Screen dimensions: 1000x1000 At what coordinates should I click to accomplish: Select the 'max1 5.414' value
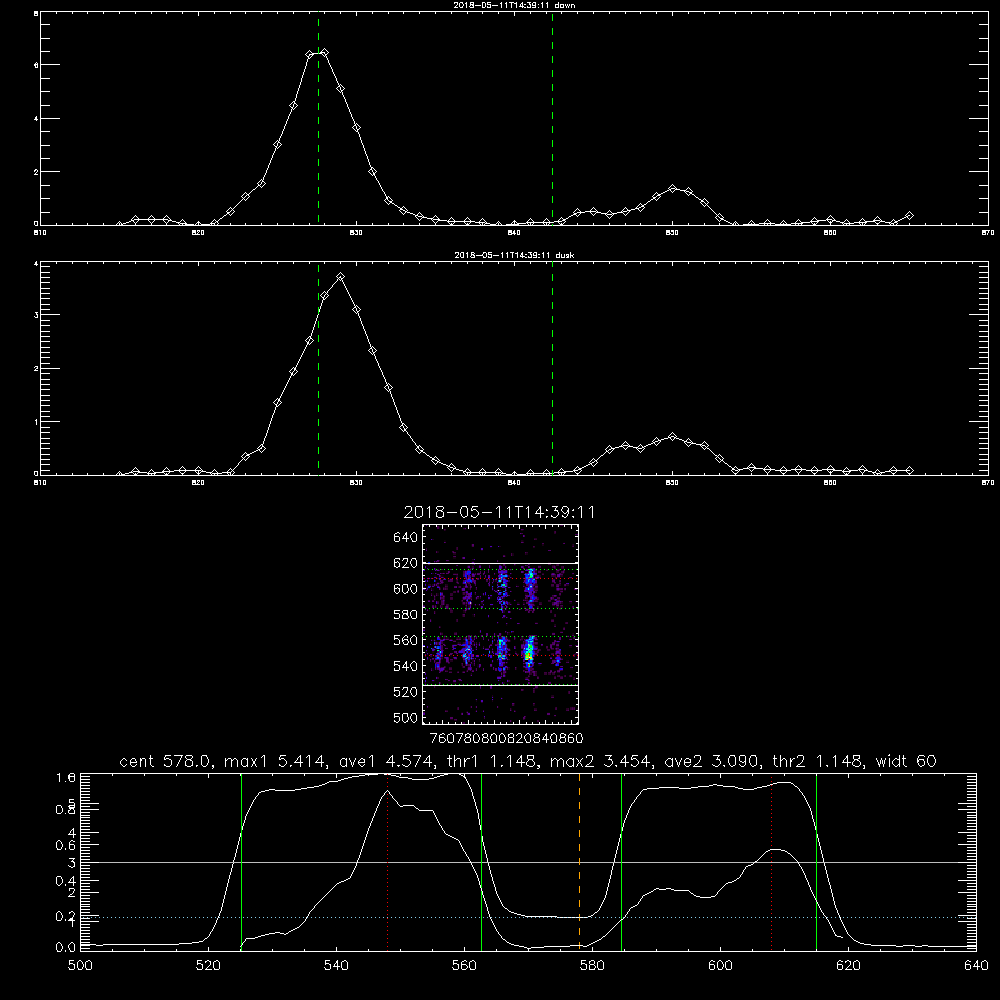277,761
